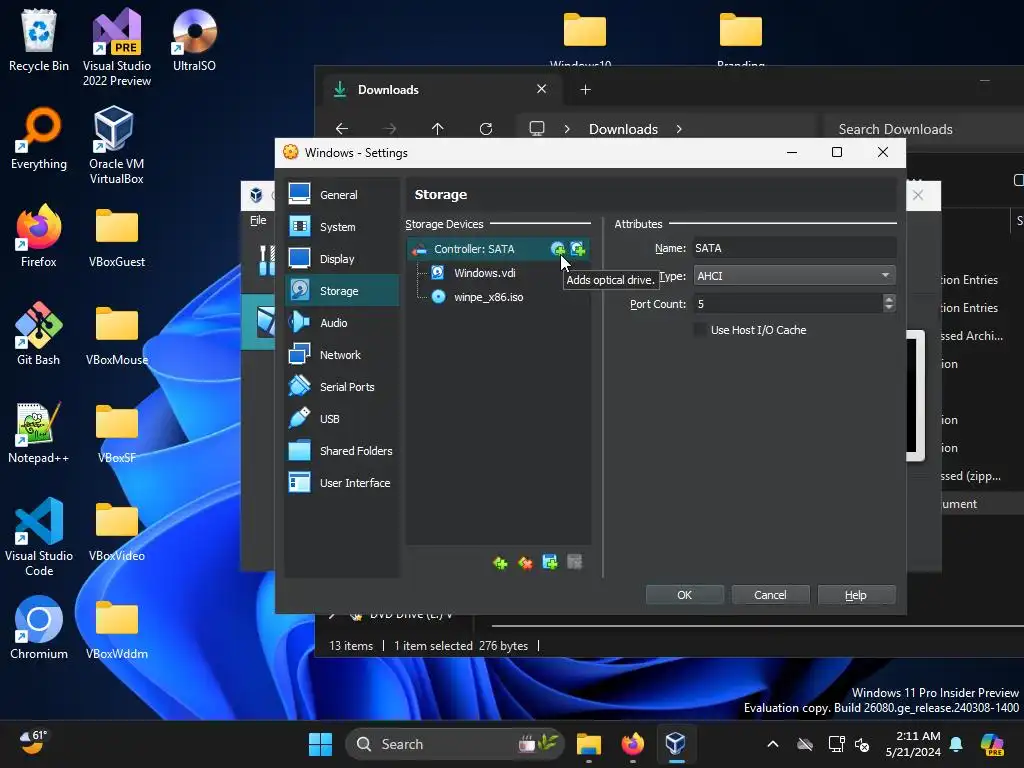Click the weather widget showing 61°
Image resolution: width=1024 pixels, height=768 pixels.
[x=33, y=742]
